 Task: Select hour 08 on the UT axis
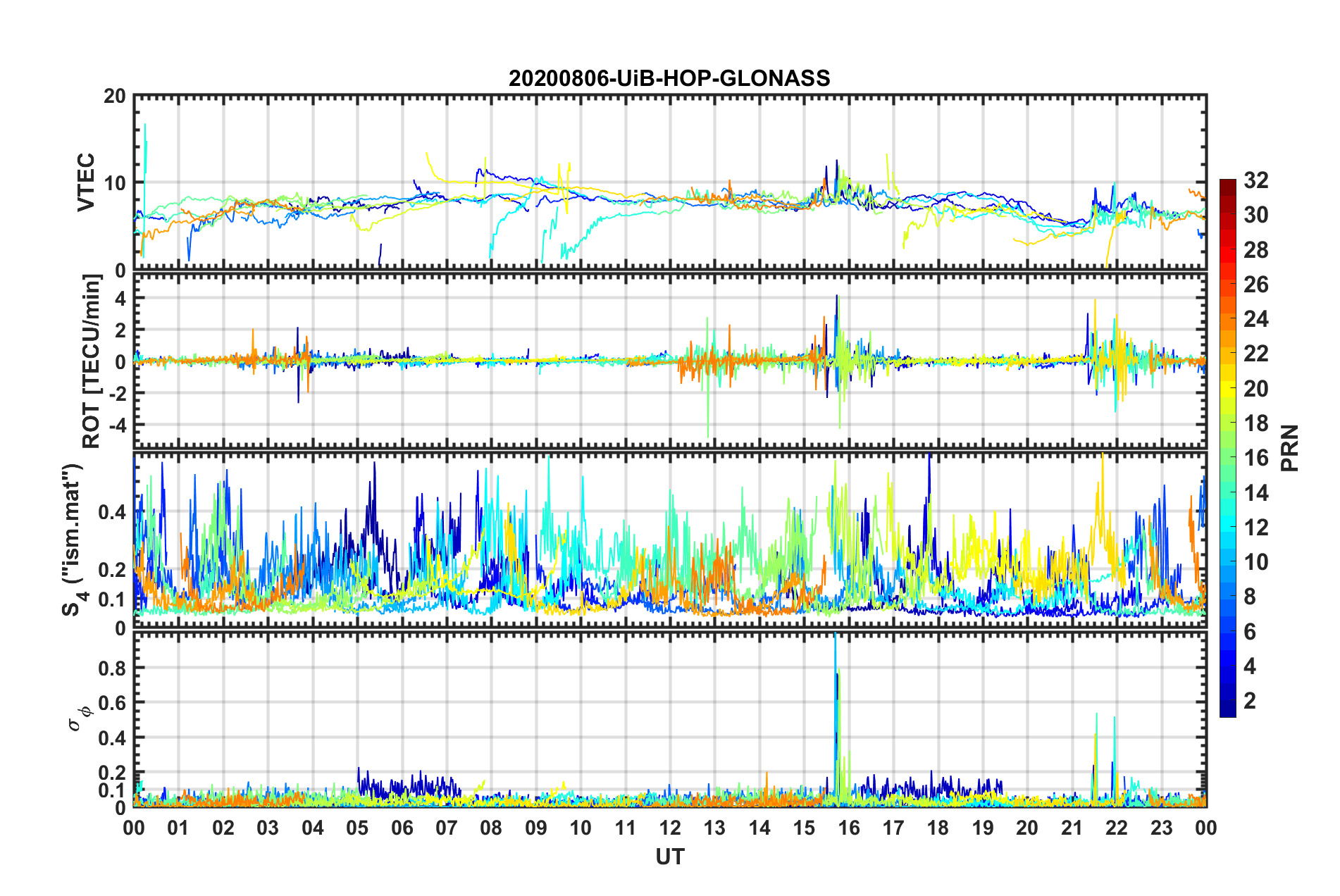[x=491, y=828]
